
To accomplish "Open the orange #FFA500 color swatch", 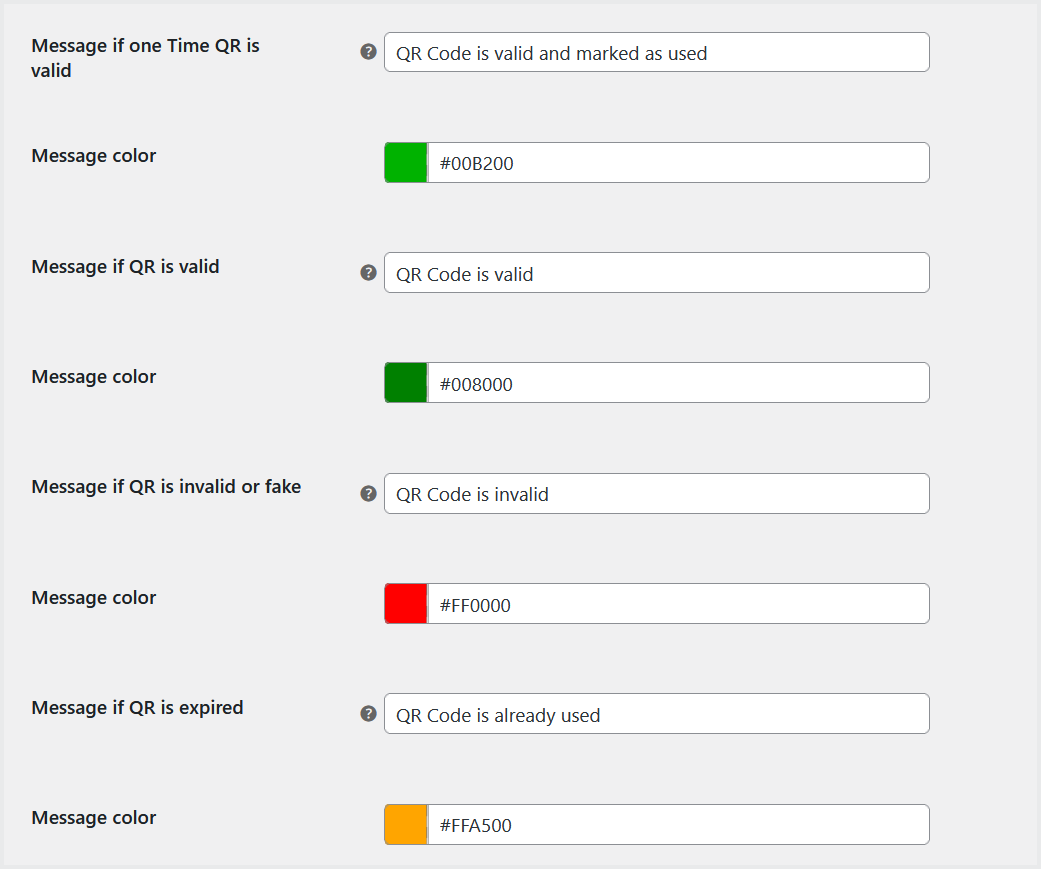I will pyautogui.click(x=406, y=825).
